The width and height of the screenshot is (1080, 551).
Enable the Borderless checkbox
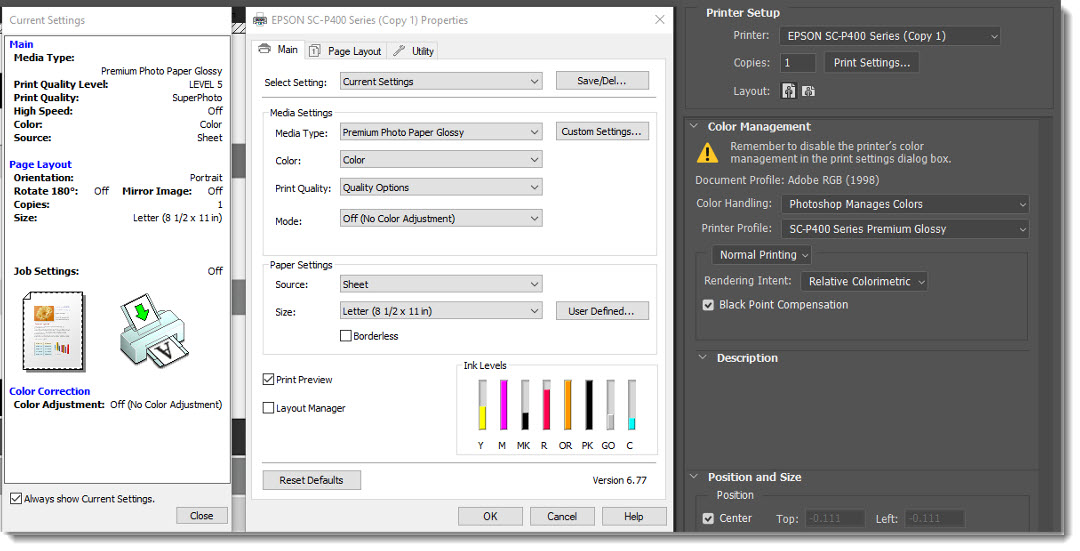pos(346,337)
